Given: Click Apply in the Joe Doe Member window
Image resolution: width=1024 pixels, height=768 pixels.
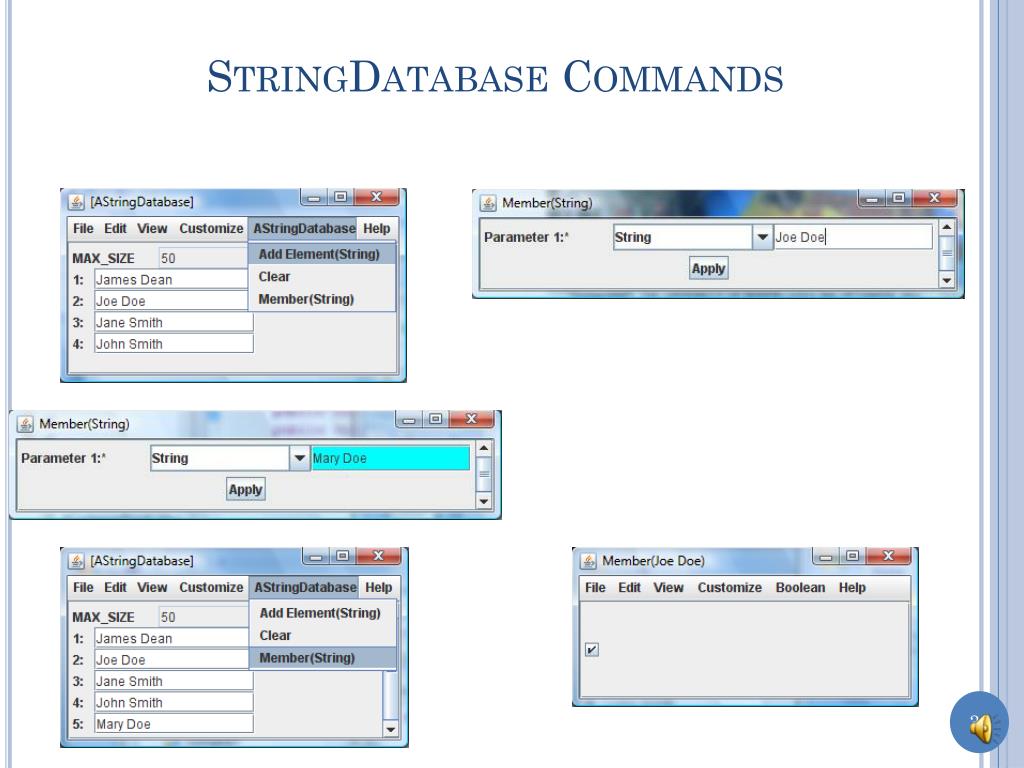Looking at the screenshot, I should pyautogui.click(x=708, y=268).
